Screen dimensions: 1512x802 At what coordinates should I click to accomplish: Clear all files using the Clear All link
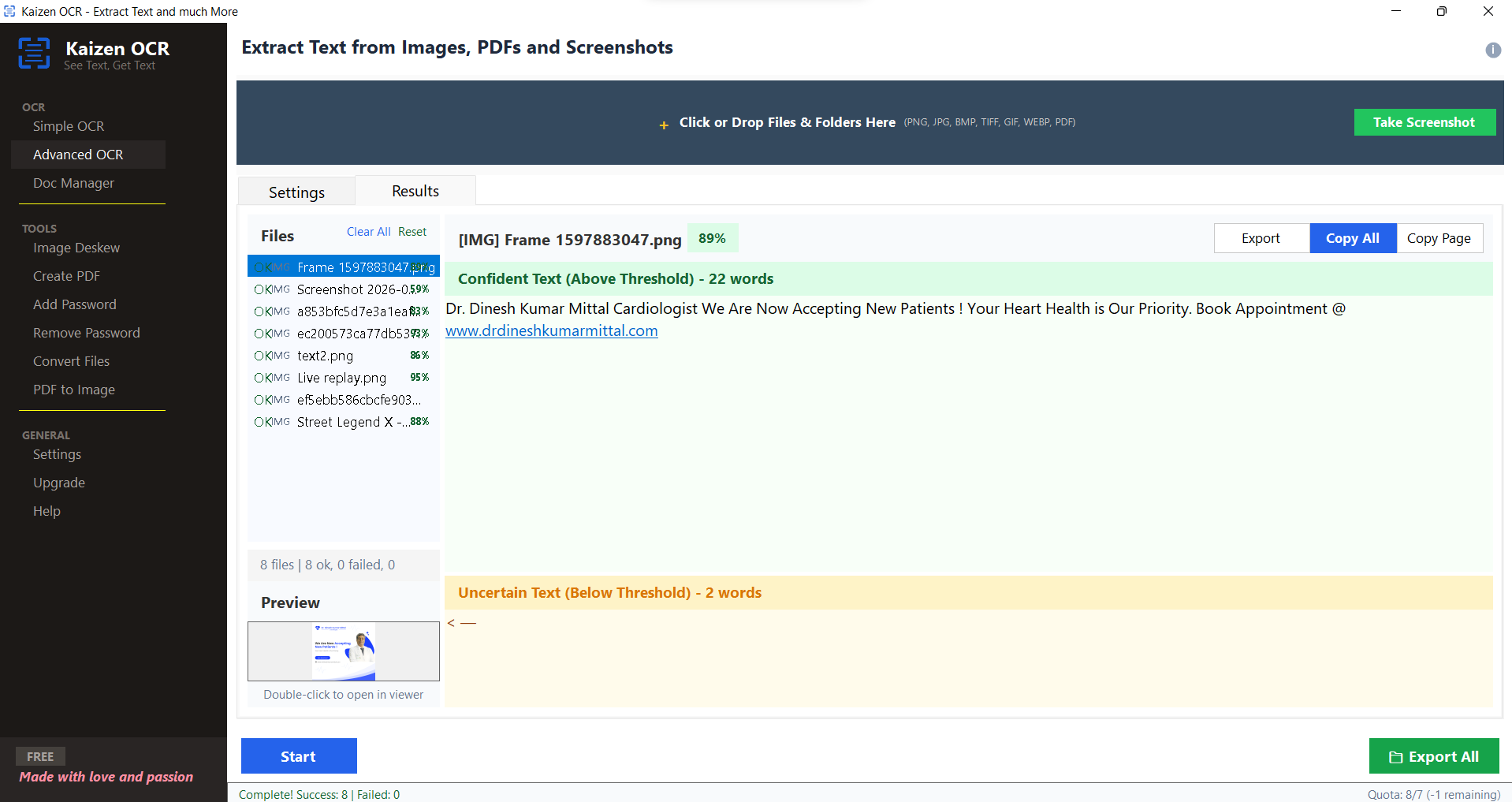click(367, 231)
